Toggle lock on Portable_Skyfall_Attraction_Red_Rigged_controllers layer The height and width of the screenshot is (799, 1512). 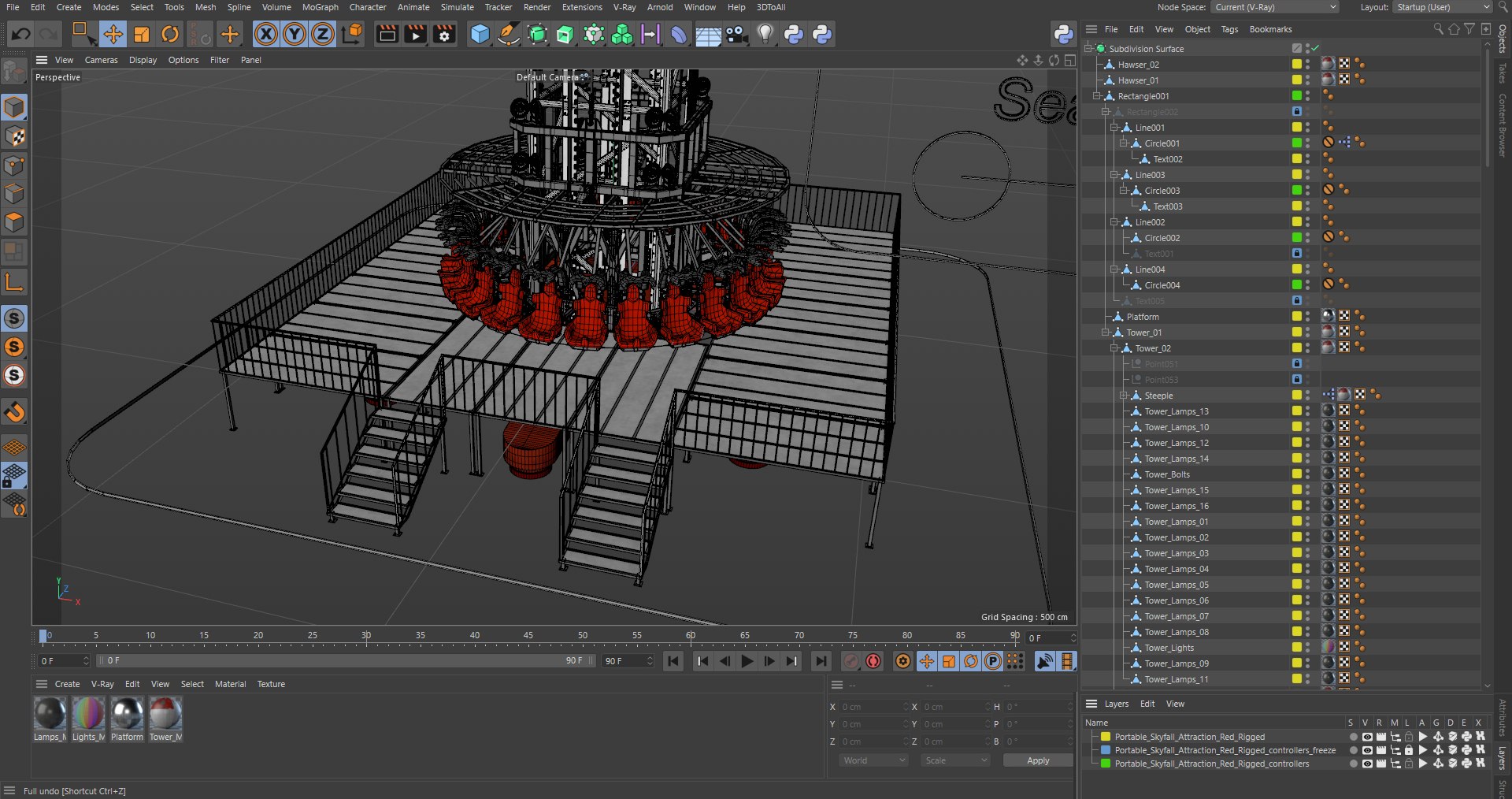1409,764
